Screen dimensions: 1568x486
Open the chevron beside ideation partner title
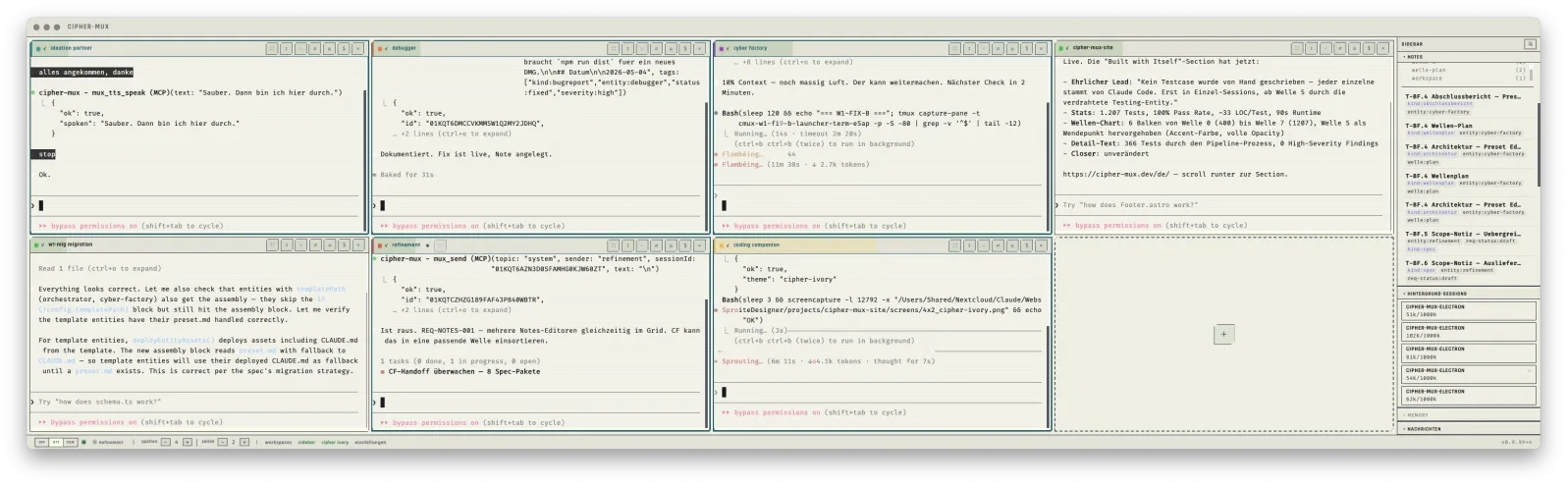pos(44,48)
